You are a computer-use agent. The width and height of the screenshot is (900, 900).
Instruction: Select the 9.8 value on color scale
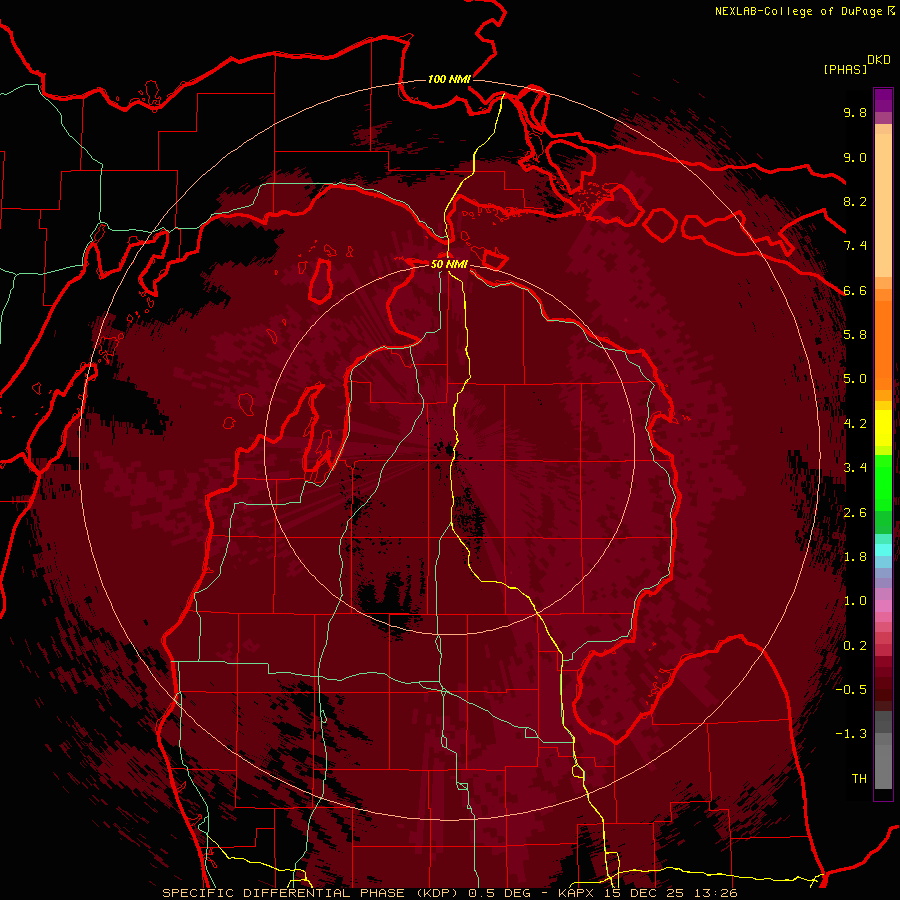click(x=855, y=112)
